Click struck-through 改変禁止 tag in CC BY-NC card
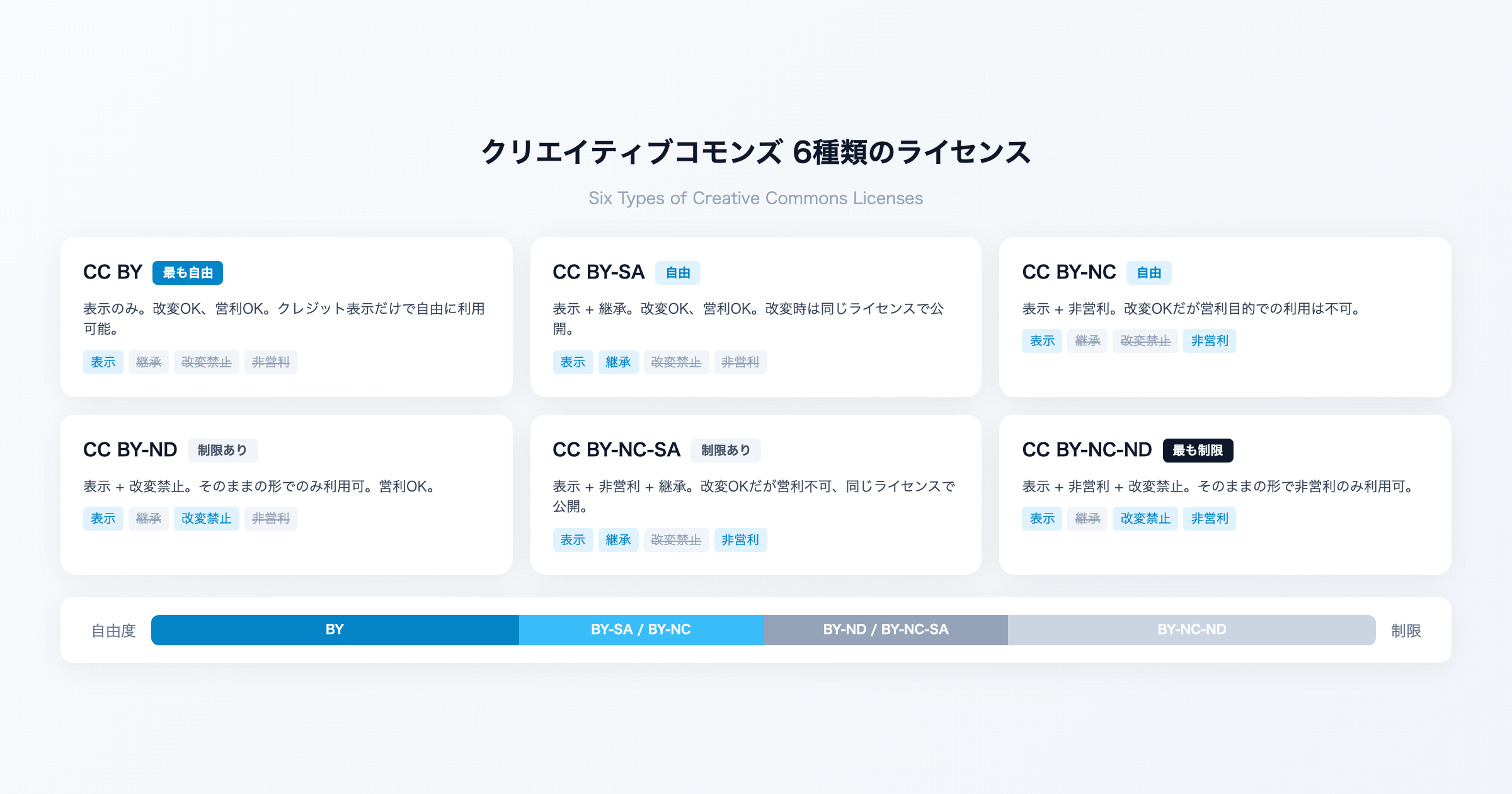Viewport: 1512px width, 794px height. tap(1145, 341)
